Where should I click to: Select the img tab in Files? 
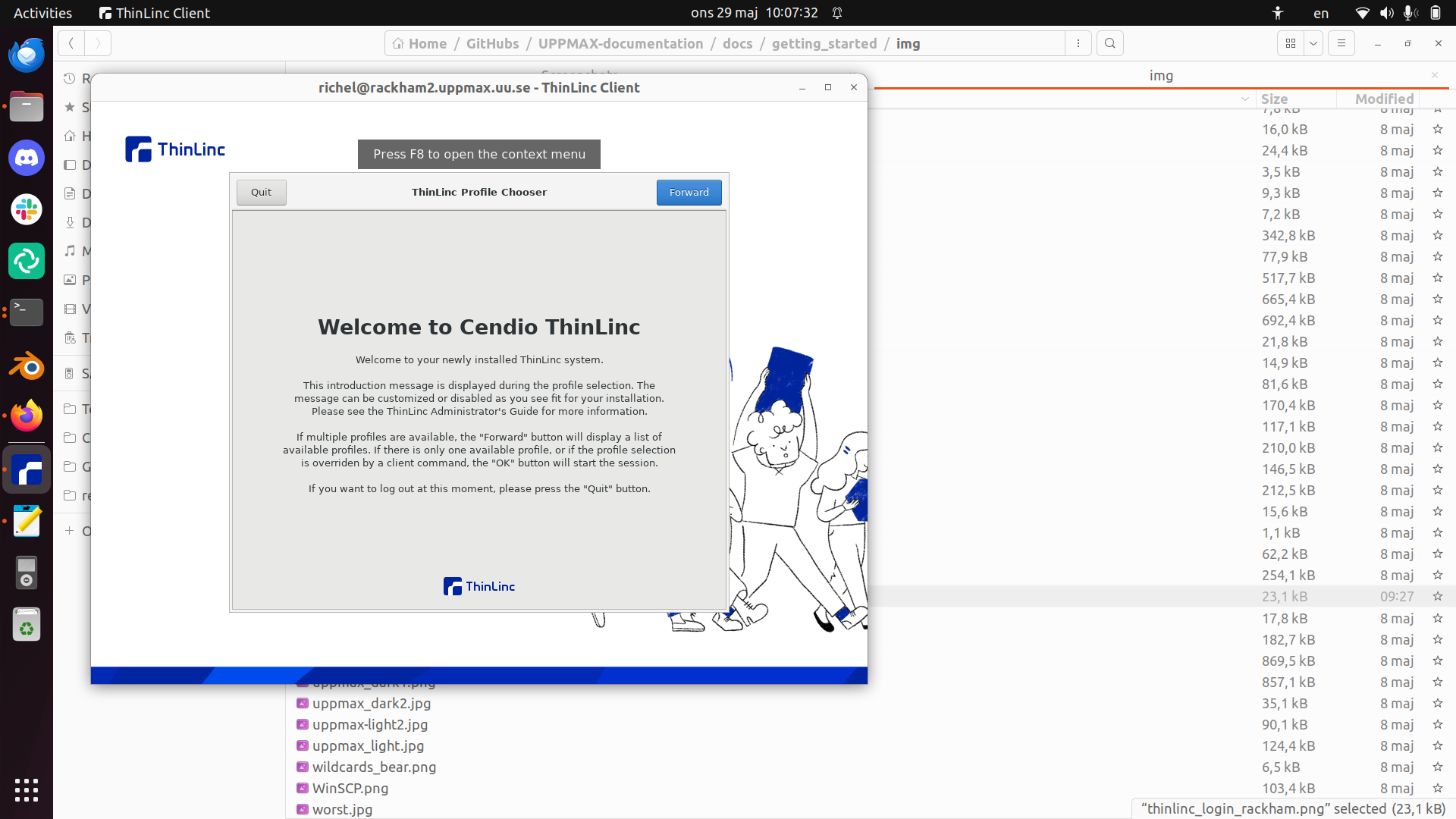click(1161, 75)
